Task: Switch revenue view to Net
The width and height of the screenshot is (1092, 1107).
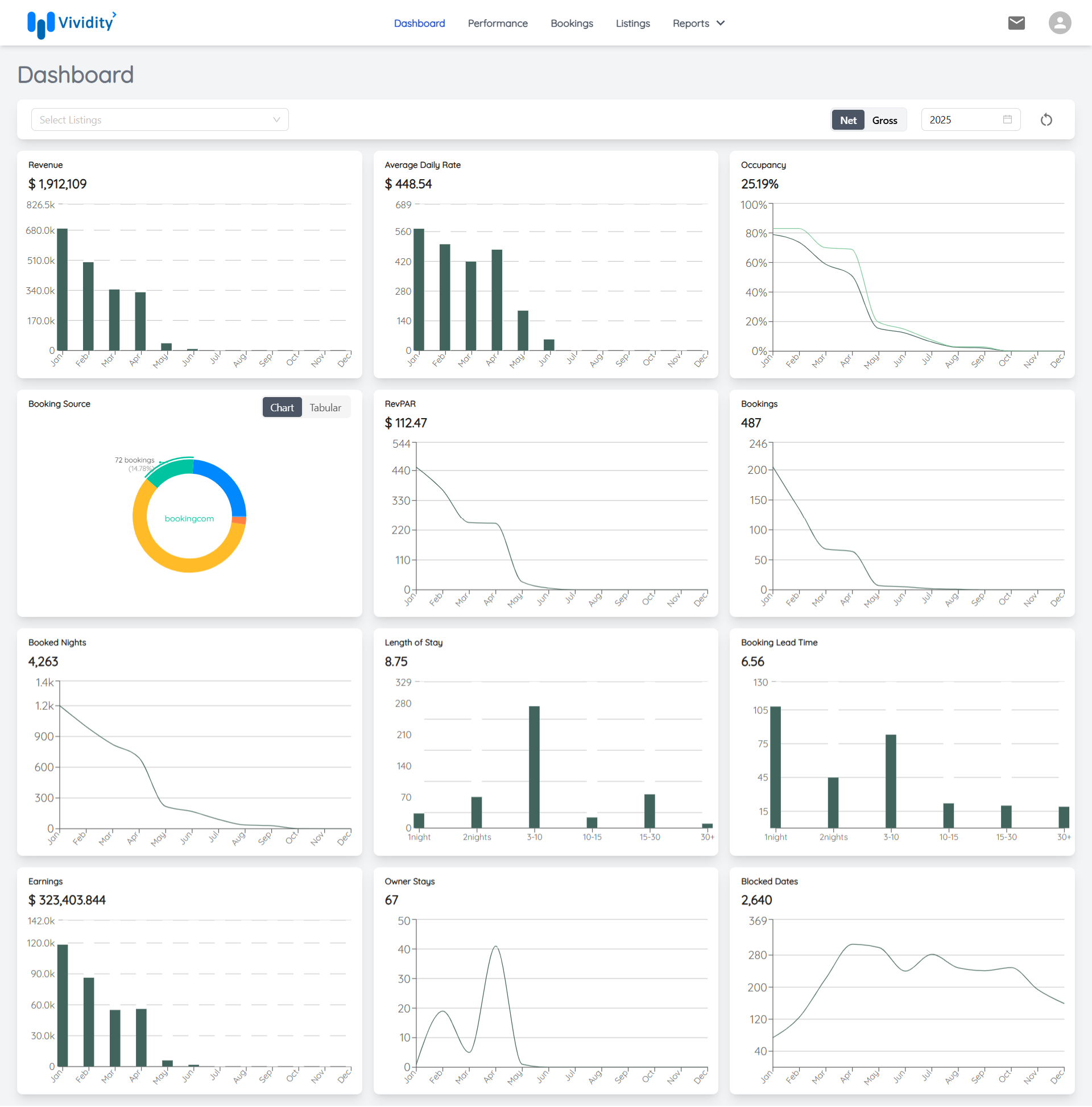Action: (847, 121)
